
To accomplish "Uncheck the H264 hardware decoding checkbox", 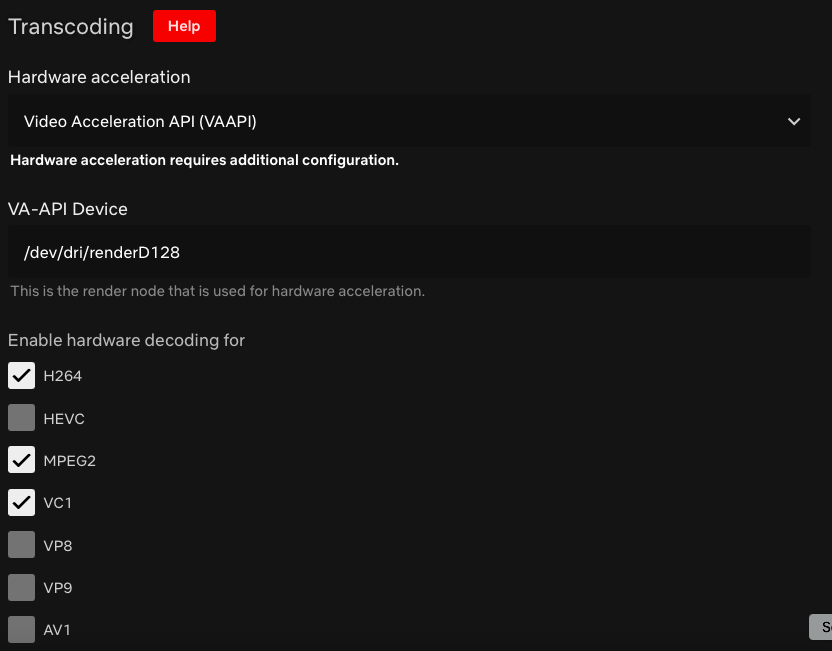I will (x=22, y=376).
